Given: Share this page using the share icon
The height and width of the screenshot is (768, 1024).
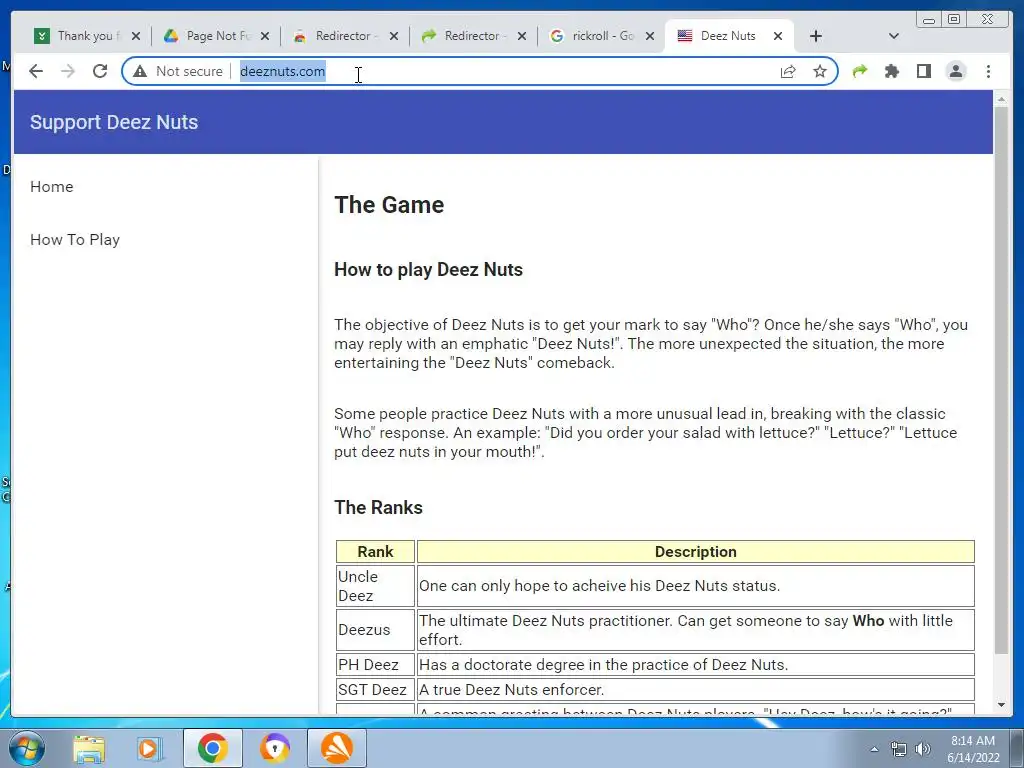Looking at the screenshot, I should click(x=788, y=71).
